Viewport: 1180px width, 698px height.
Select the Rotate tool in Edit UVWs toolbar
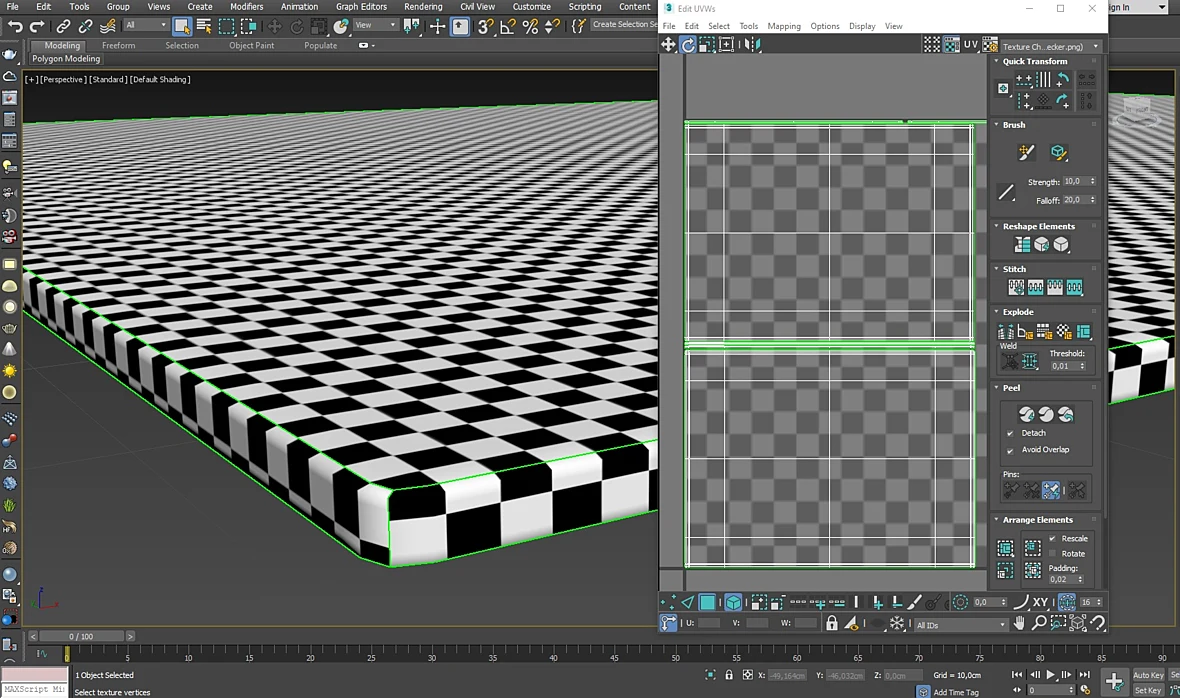coord(688,45)
